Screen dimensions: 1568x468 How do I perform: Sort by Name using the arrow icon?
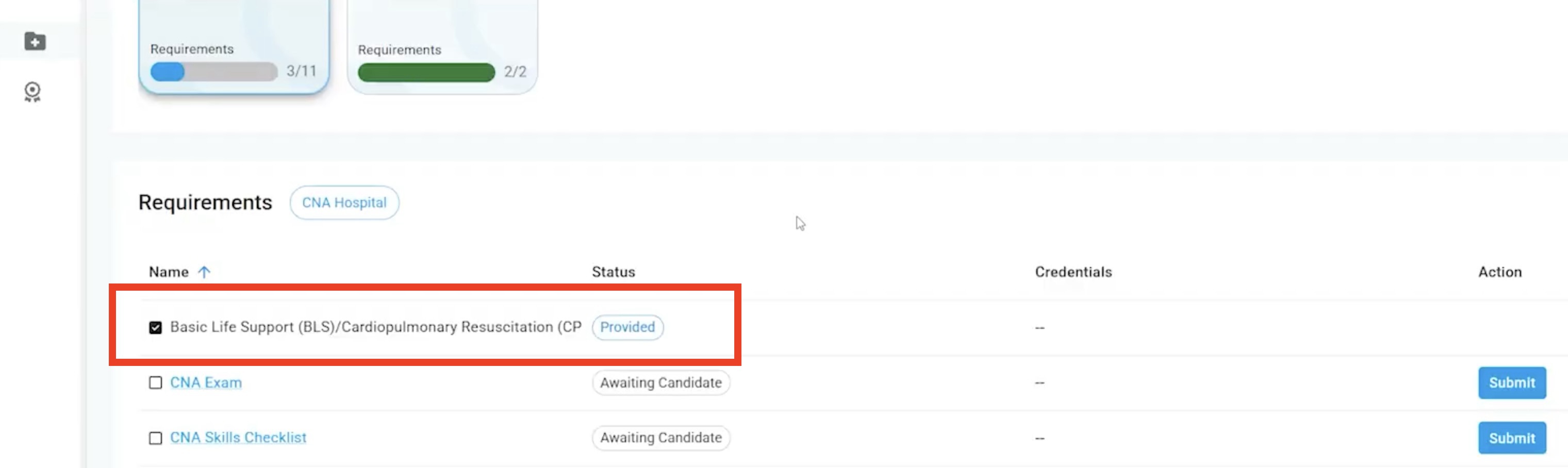(204, 272)
